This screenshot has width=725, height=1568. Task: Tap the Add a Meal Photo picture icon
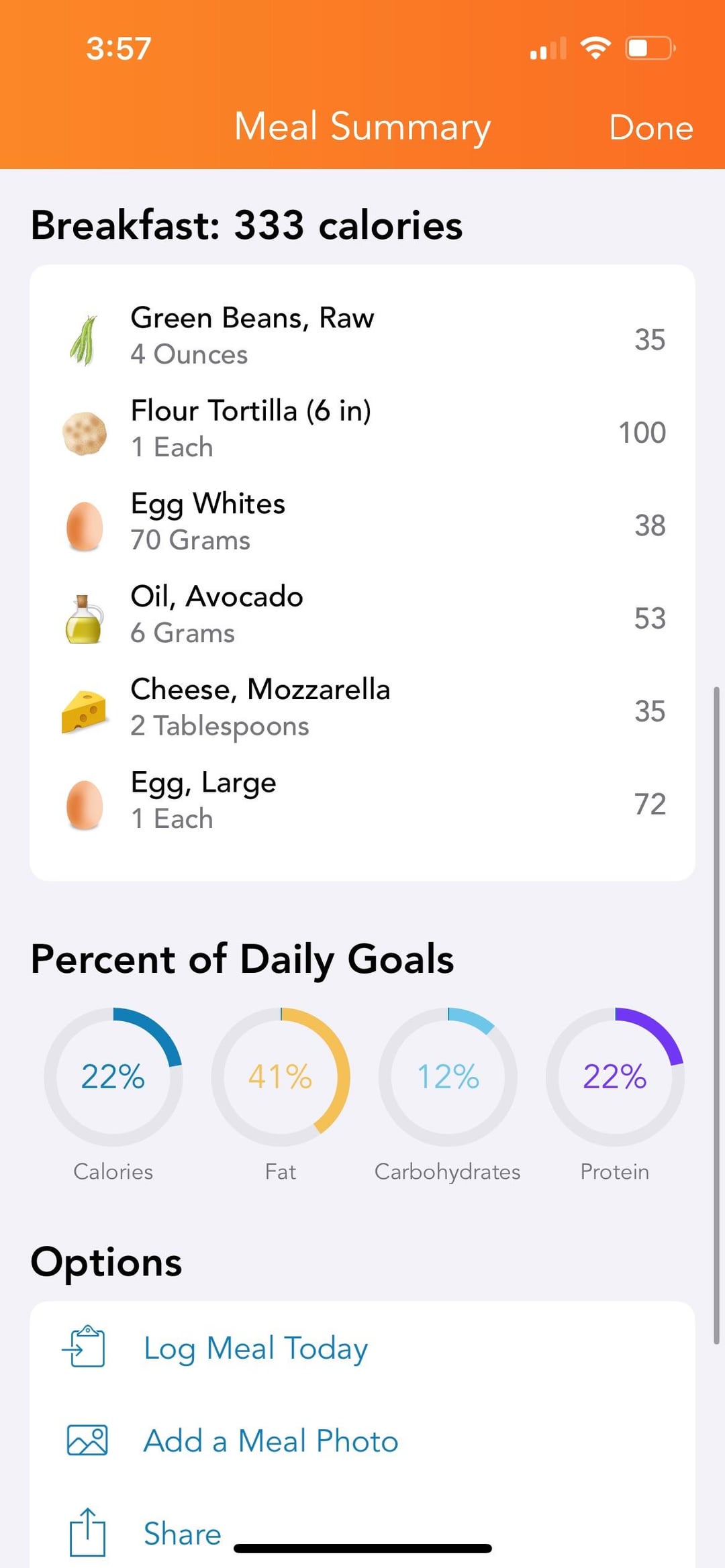[87, 1440]
